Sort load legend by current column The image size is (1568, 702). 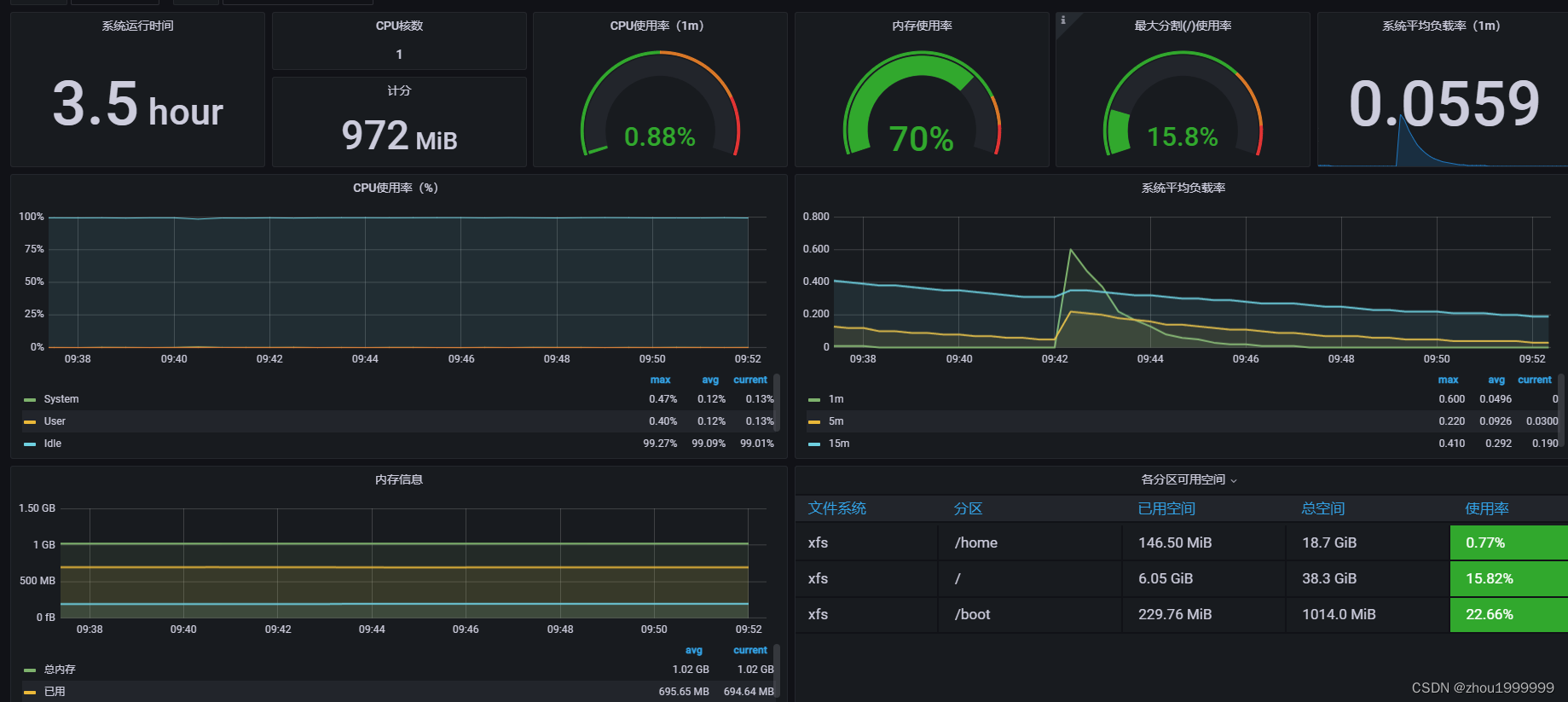coord(1535,380)
